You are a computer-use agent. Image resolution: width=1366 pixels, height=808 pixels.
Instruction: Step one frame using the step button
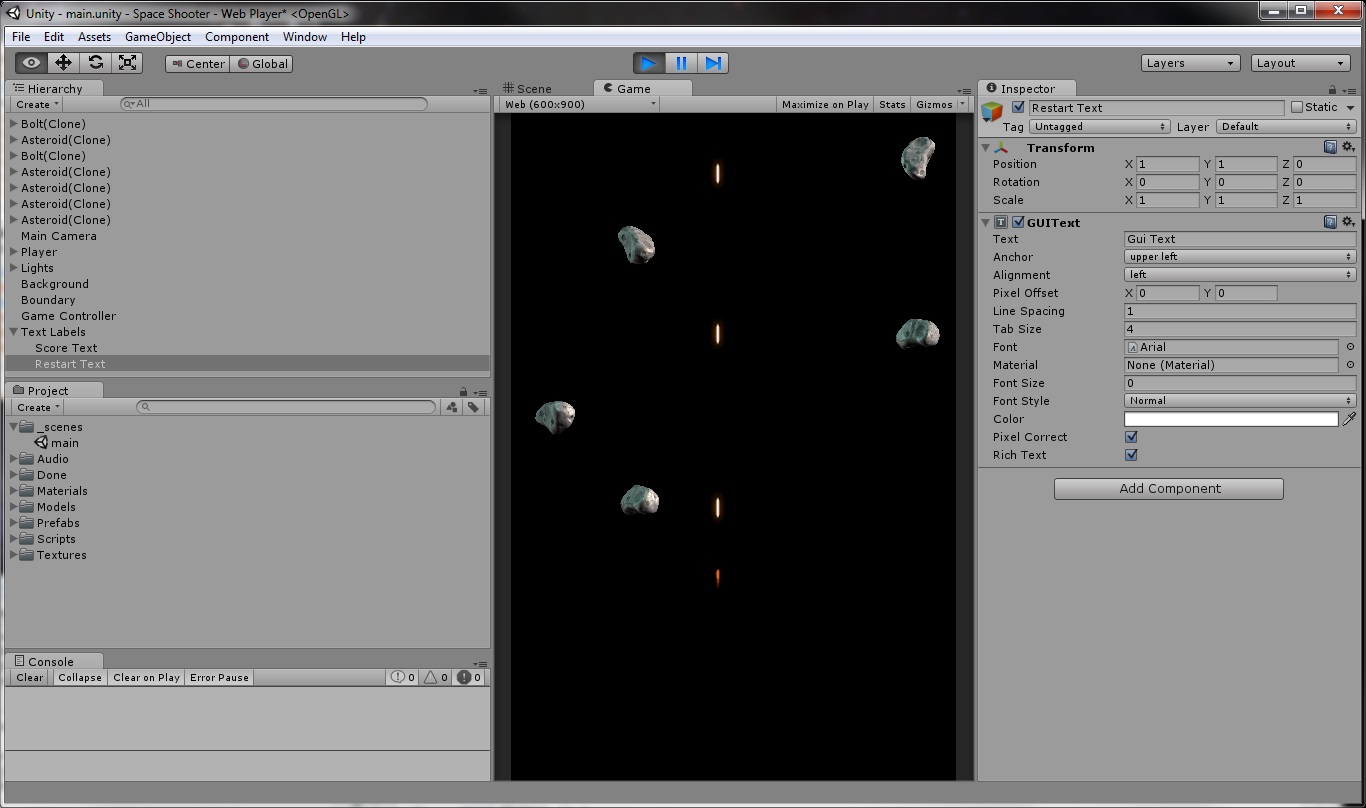tap(713, 62)
